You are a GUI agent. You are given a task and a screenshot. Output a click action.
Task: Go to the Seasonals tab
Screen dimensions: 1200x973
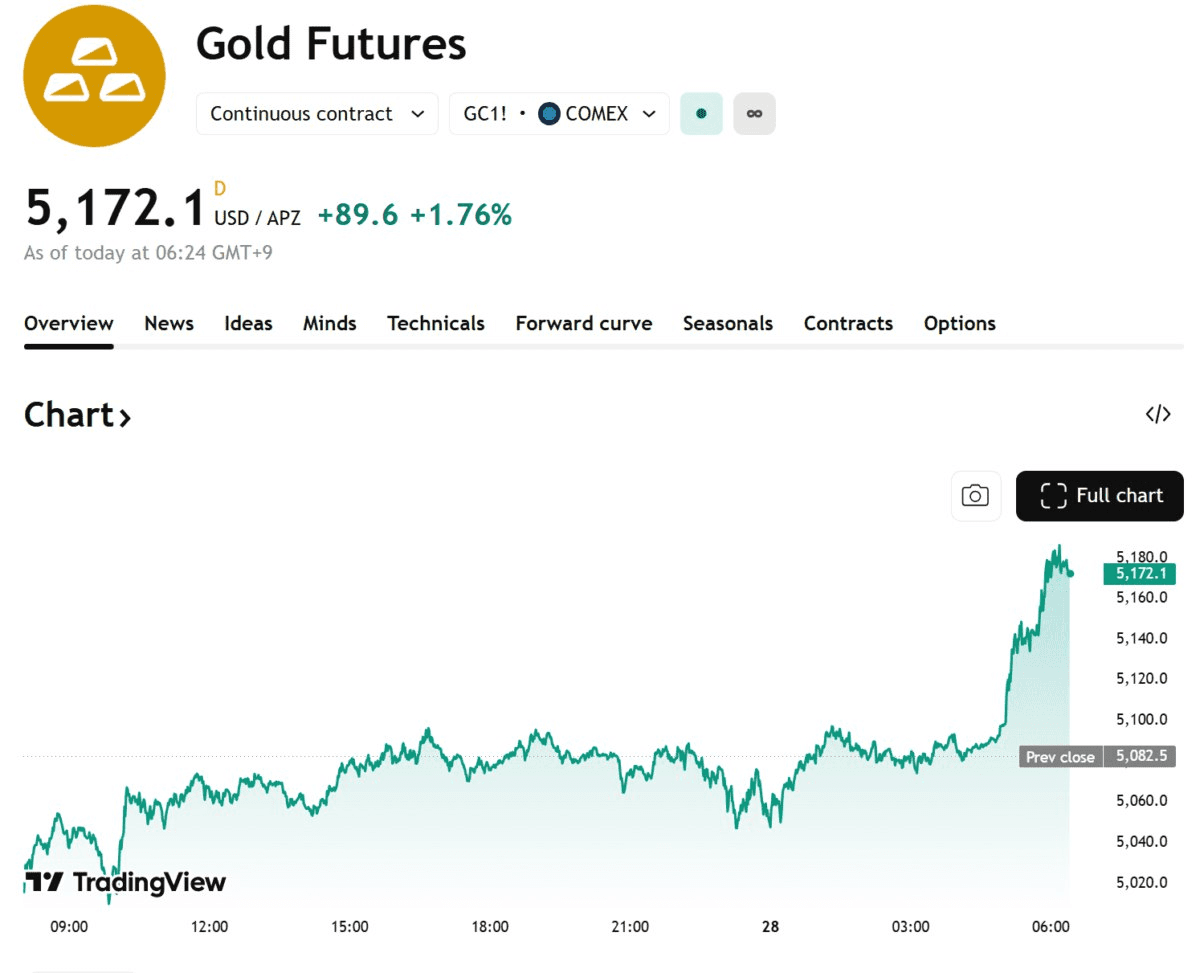coord(728,324)
